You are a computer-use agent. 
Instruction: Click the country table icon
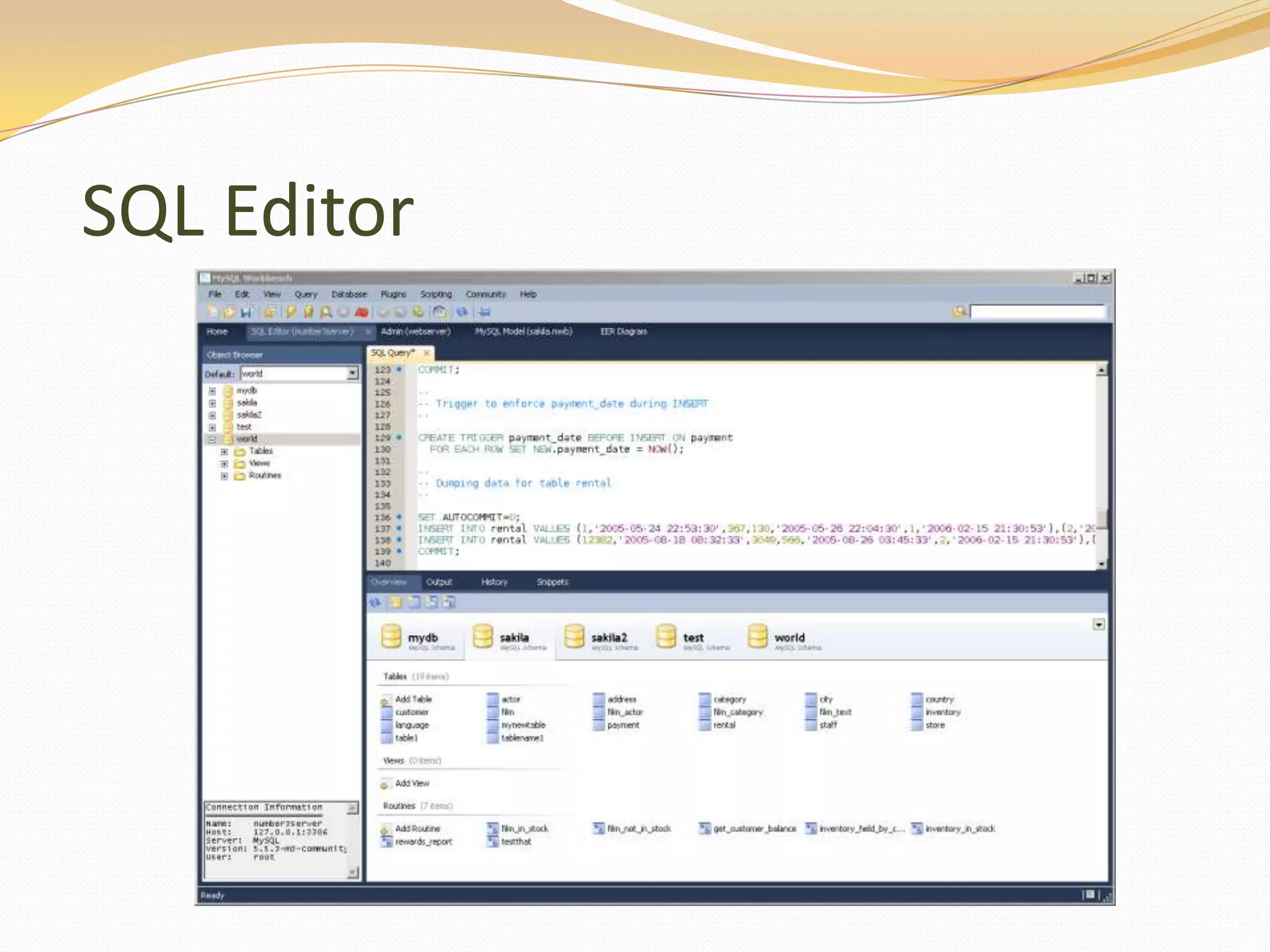917,699
